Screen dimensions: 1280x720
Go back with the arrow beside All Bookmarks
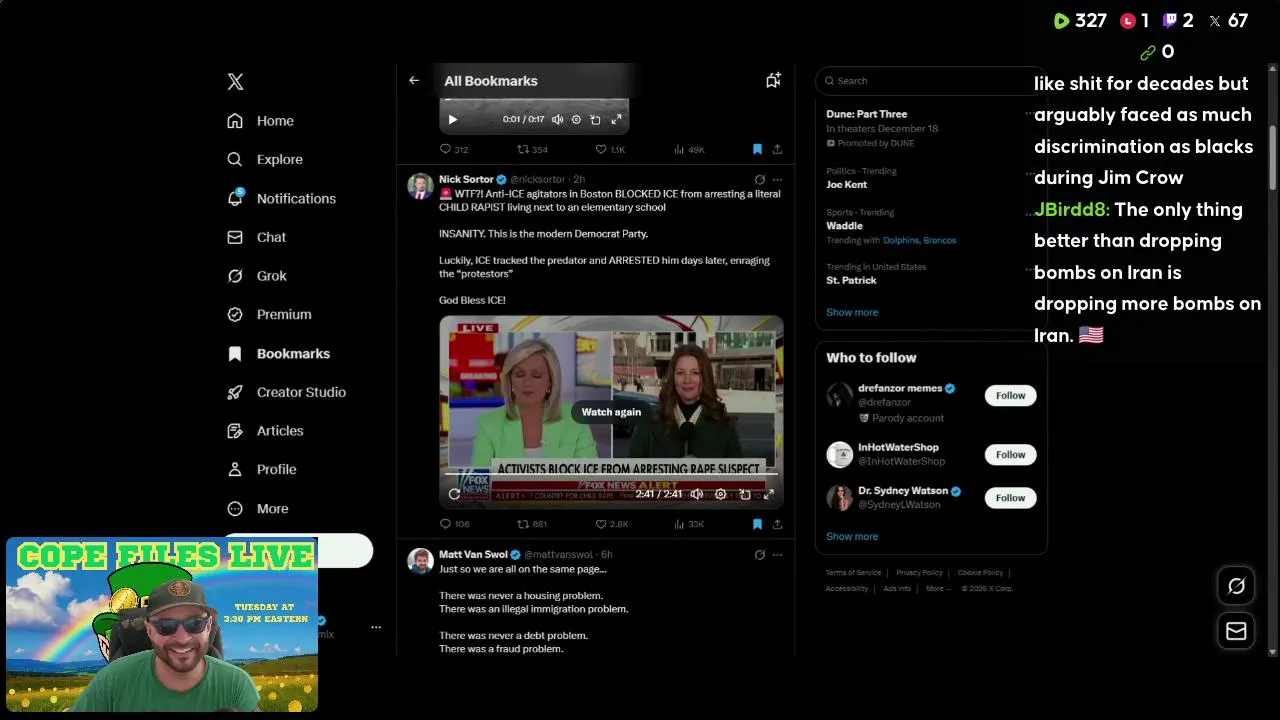coord(414,80)
